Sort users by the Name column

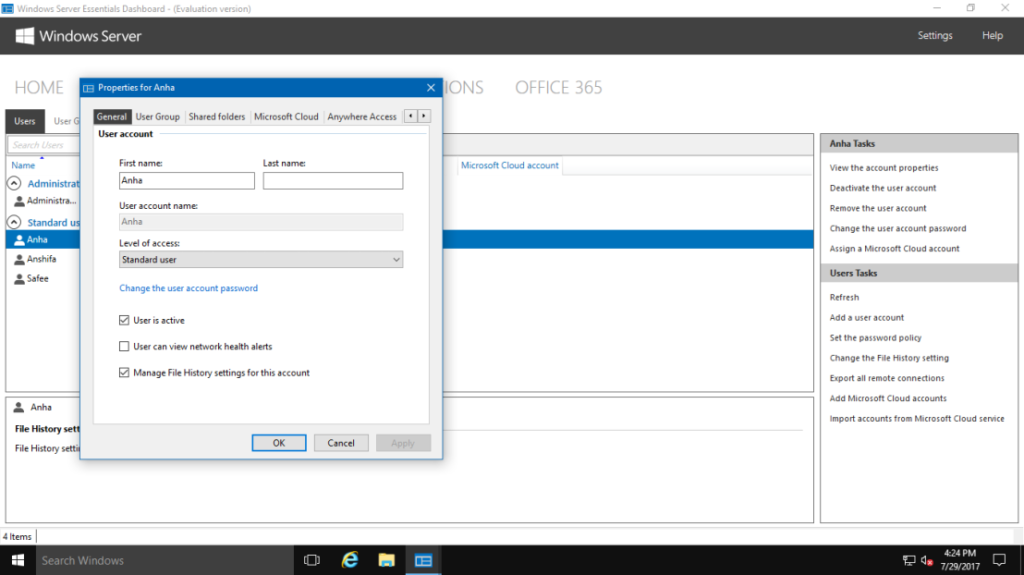click(23, 165)
